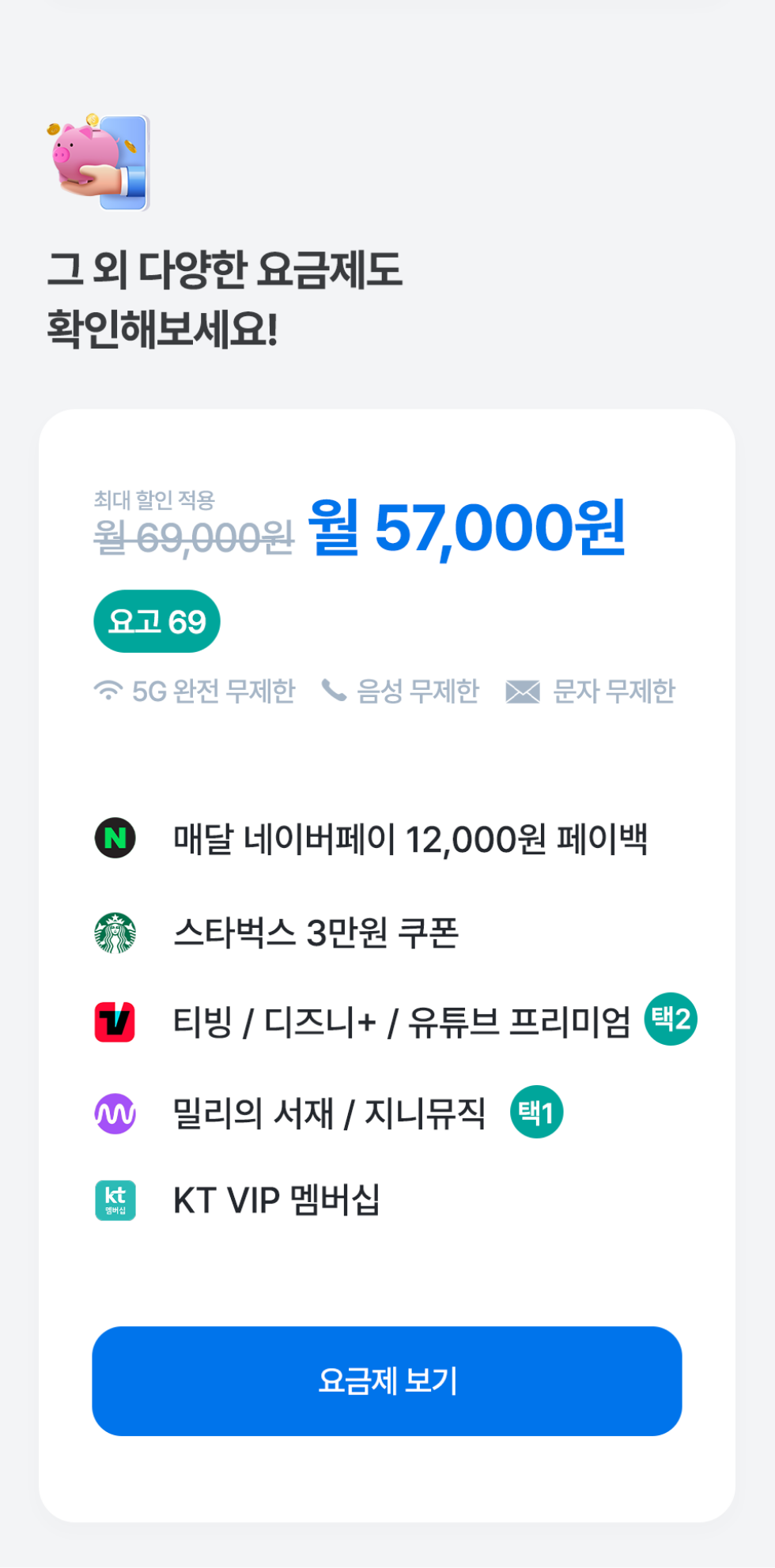This screenshot has width=775, height=1568.
Task: Select the 요고 69 plan badge
Action: tap(157, 622)
